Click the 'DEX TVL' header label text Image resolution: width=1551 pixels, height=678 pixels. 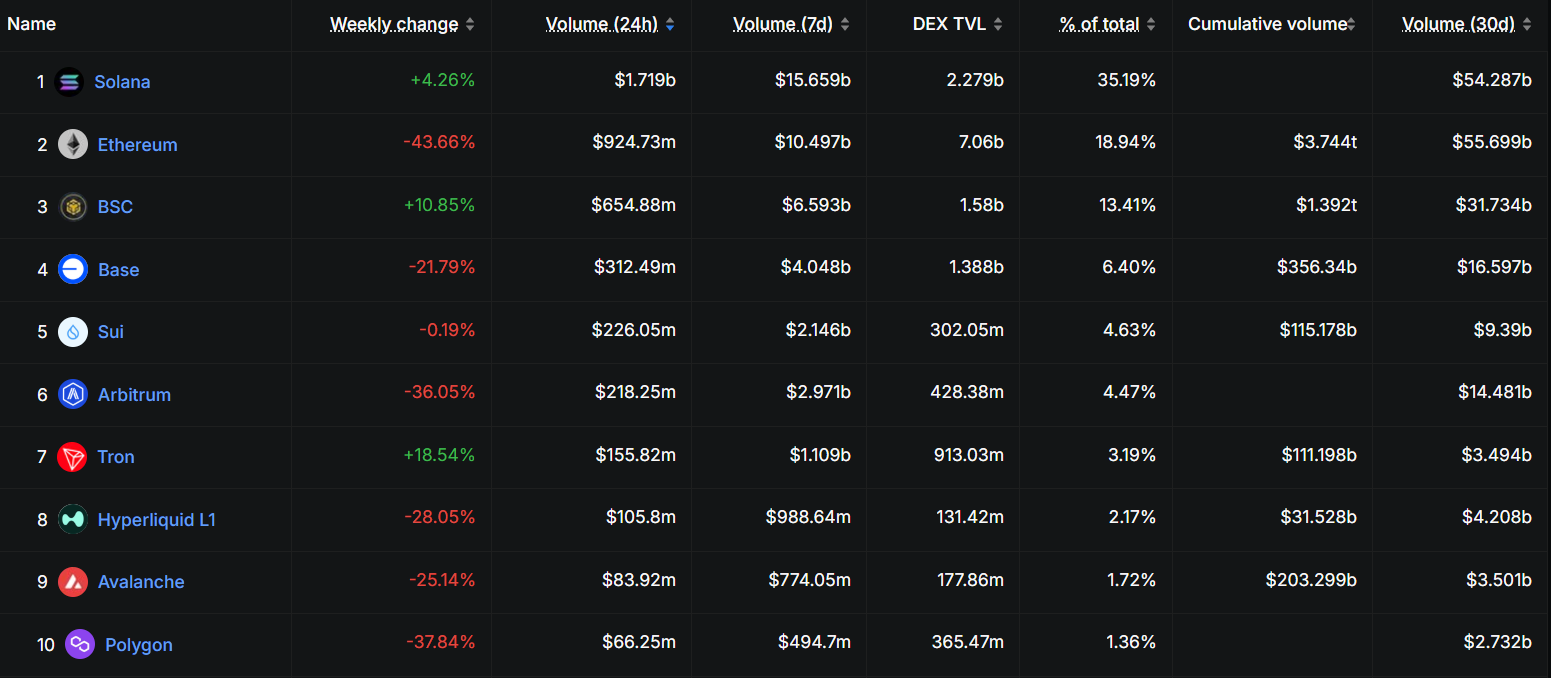pyautogui.click(x=949, y=24)
